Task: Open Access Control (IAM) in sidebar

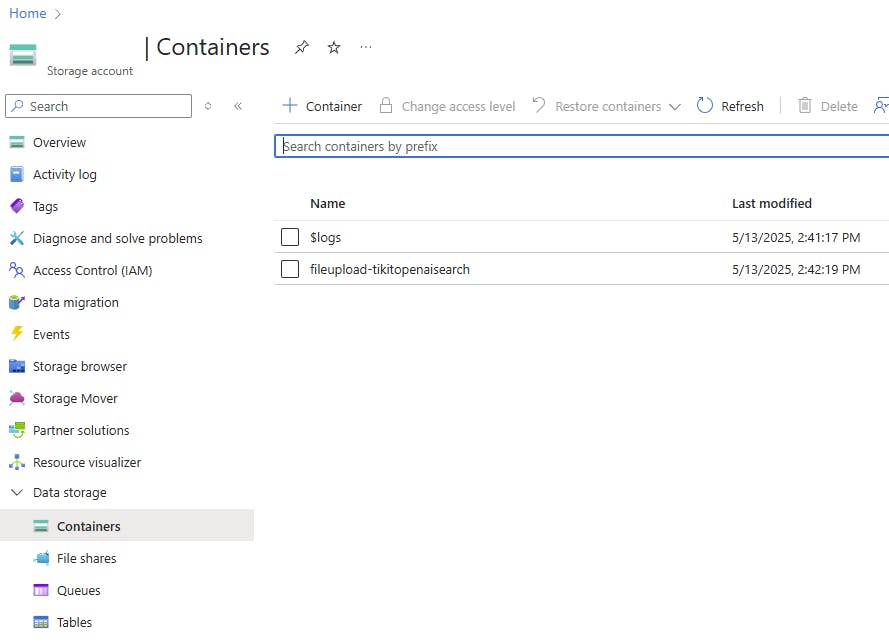Action: pos(92,270)
